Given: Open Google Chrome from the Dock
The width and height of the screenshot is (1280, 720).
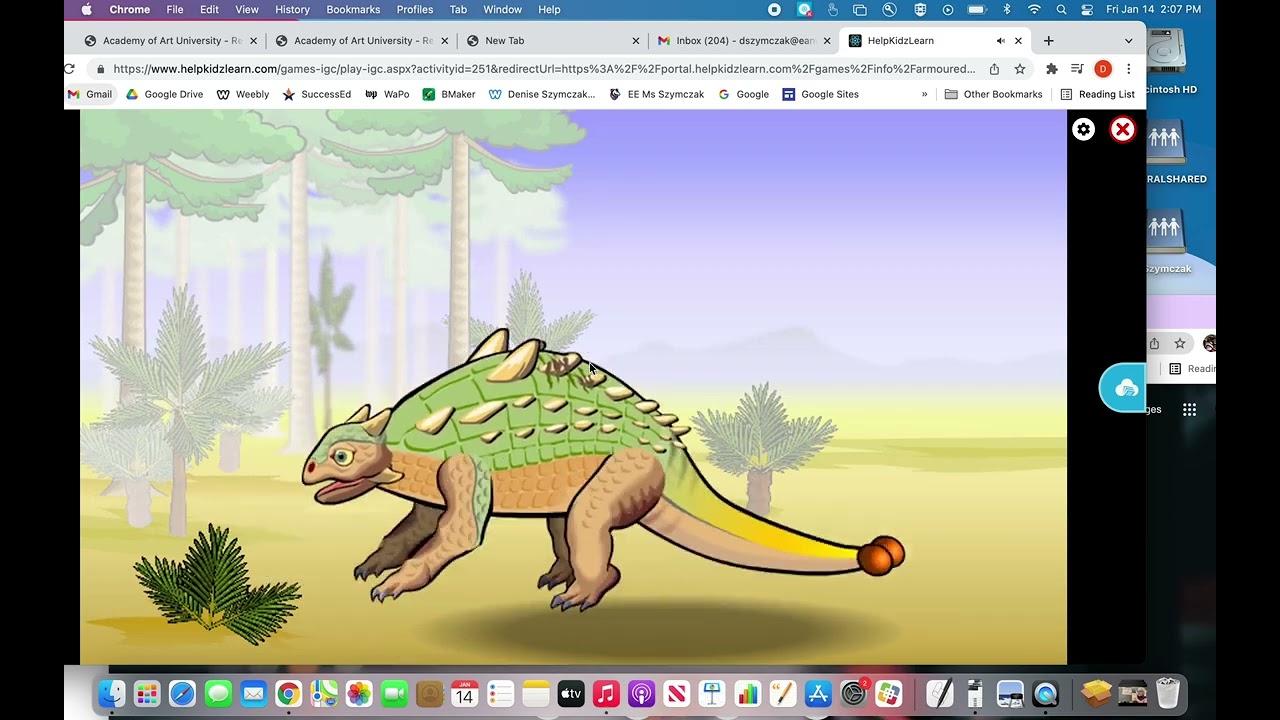Looking at the screenshot, I should (x=288, y=693).
